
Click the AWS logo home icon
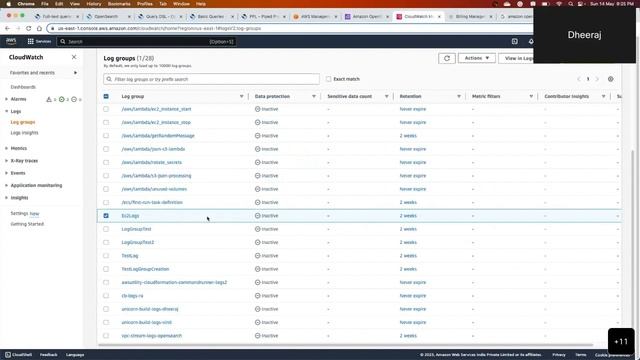click(11, 41)
